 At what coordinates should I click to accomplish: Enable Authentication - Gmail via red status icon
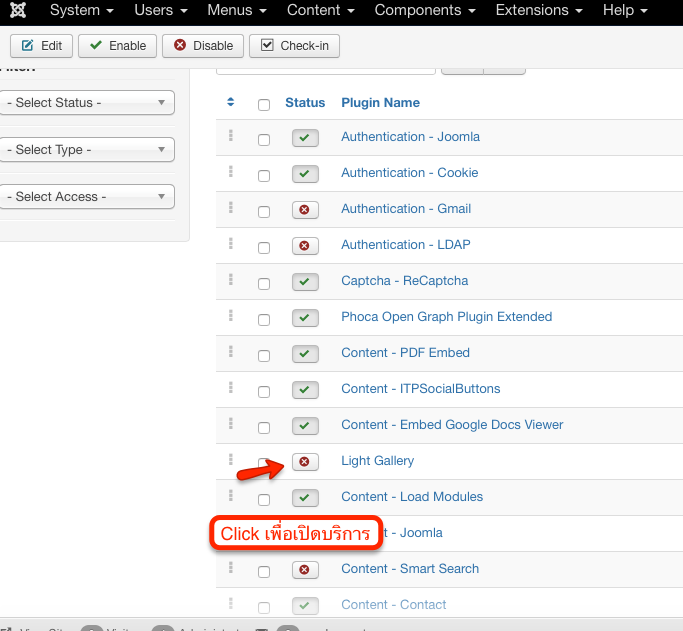pyautogui.click(x=305, y=210)
